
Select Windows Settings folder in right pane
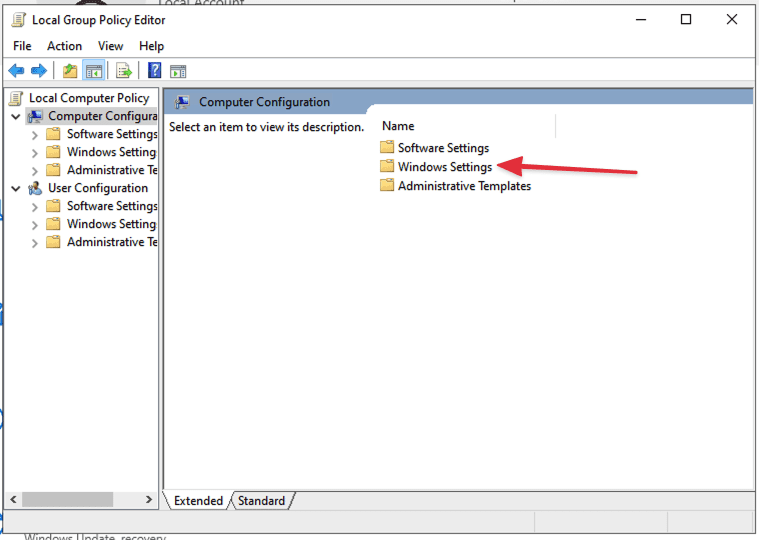pos(444,167)
